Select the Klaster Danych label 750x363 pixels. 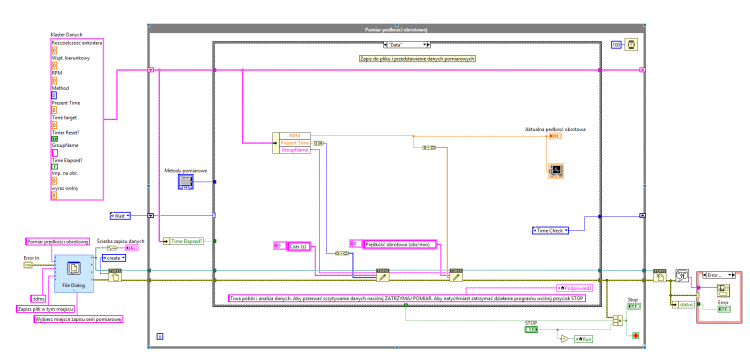(66, 34)
